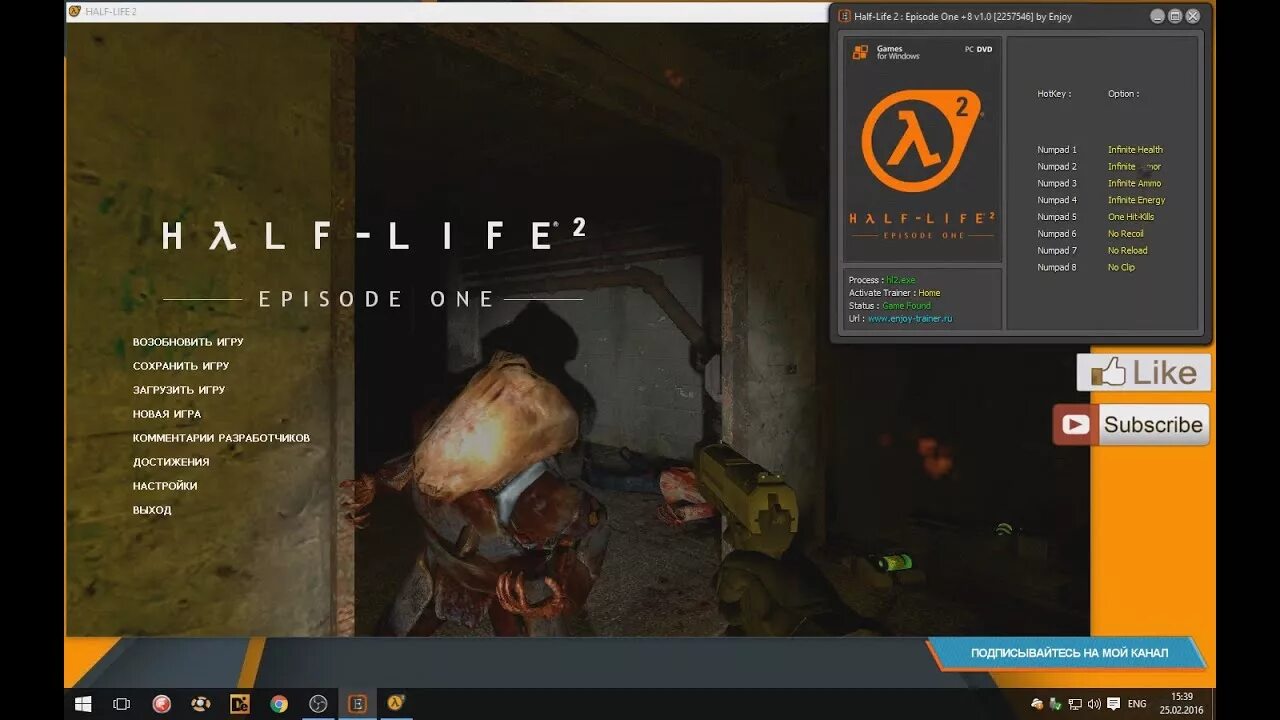Click the network tray icon

point(1075,704)
